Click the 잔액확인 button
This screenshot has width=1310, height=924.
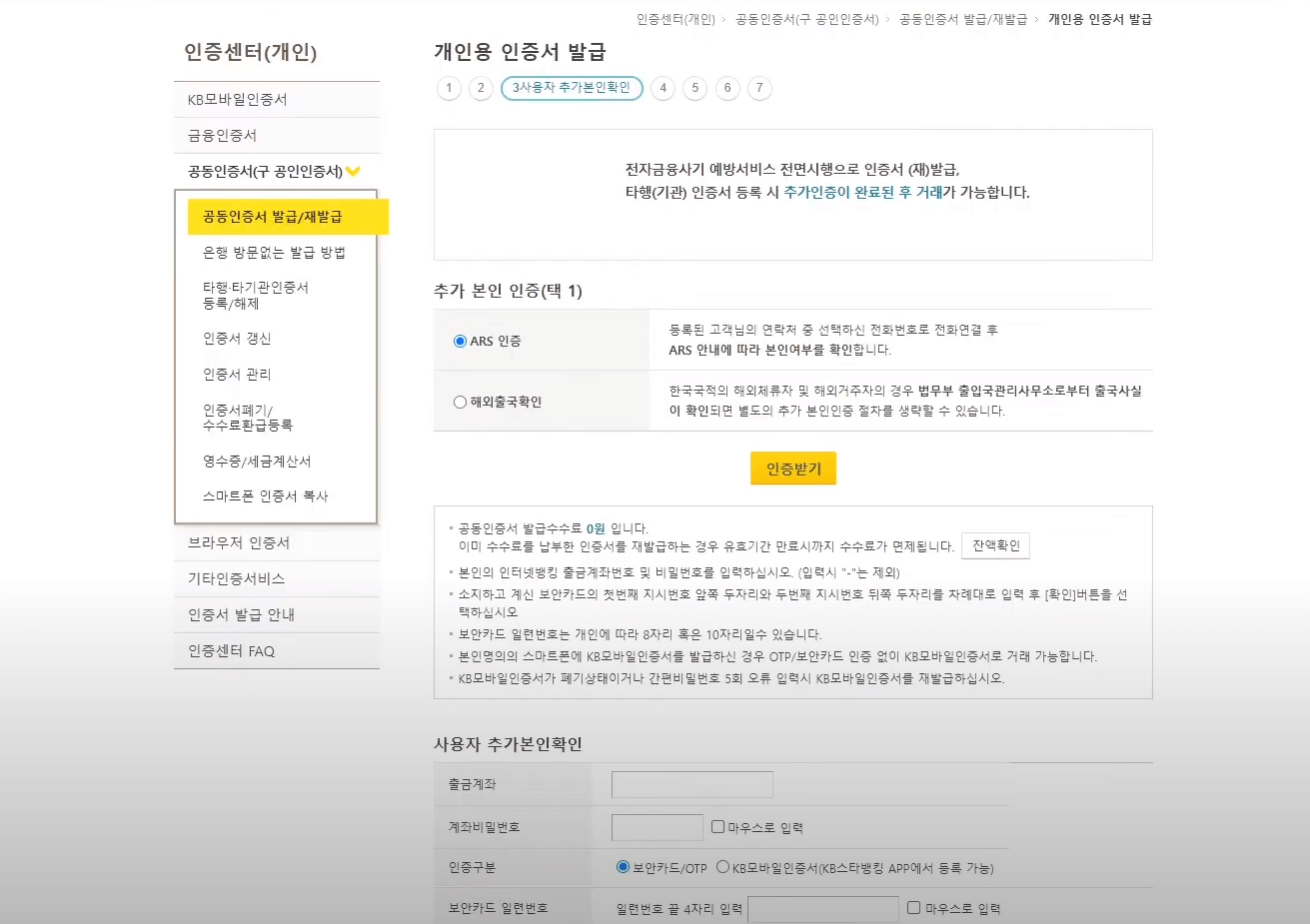pyautogui.click(x=995, y=545)
